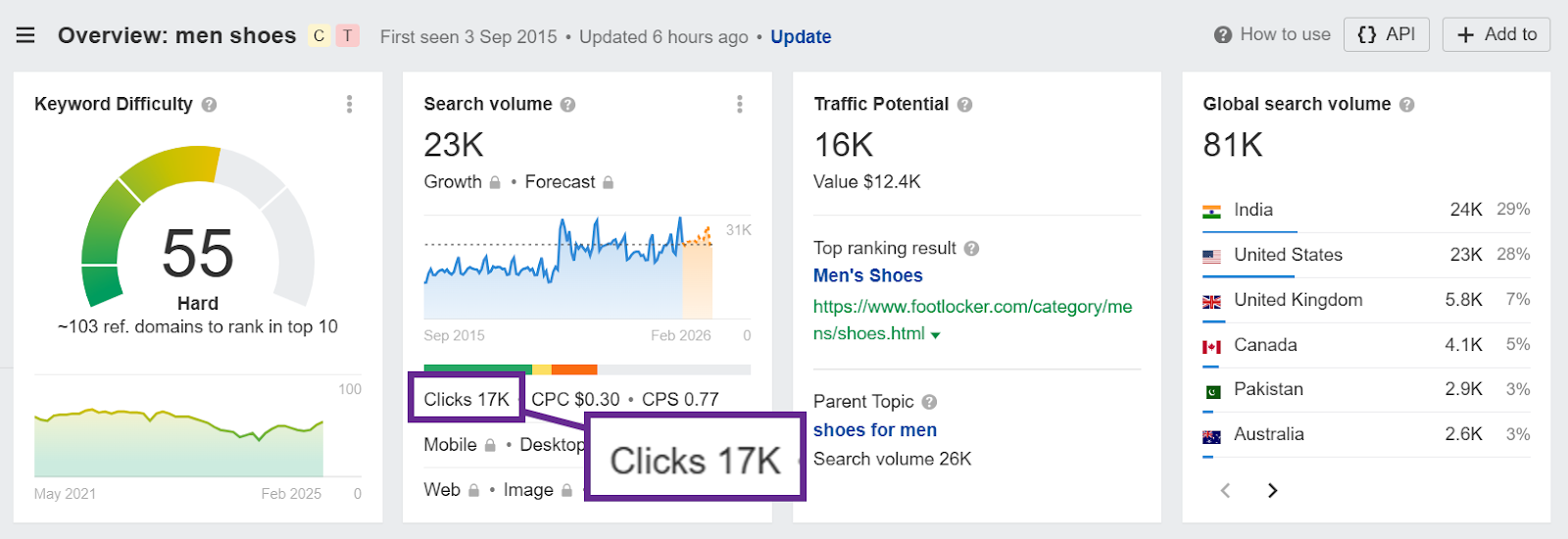Show Parent Topic help icon
1568x539 pixels.
[x=929, y=402]
